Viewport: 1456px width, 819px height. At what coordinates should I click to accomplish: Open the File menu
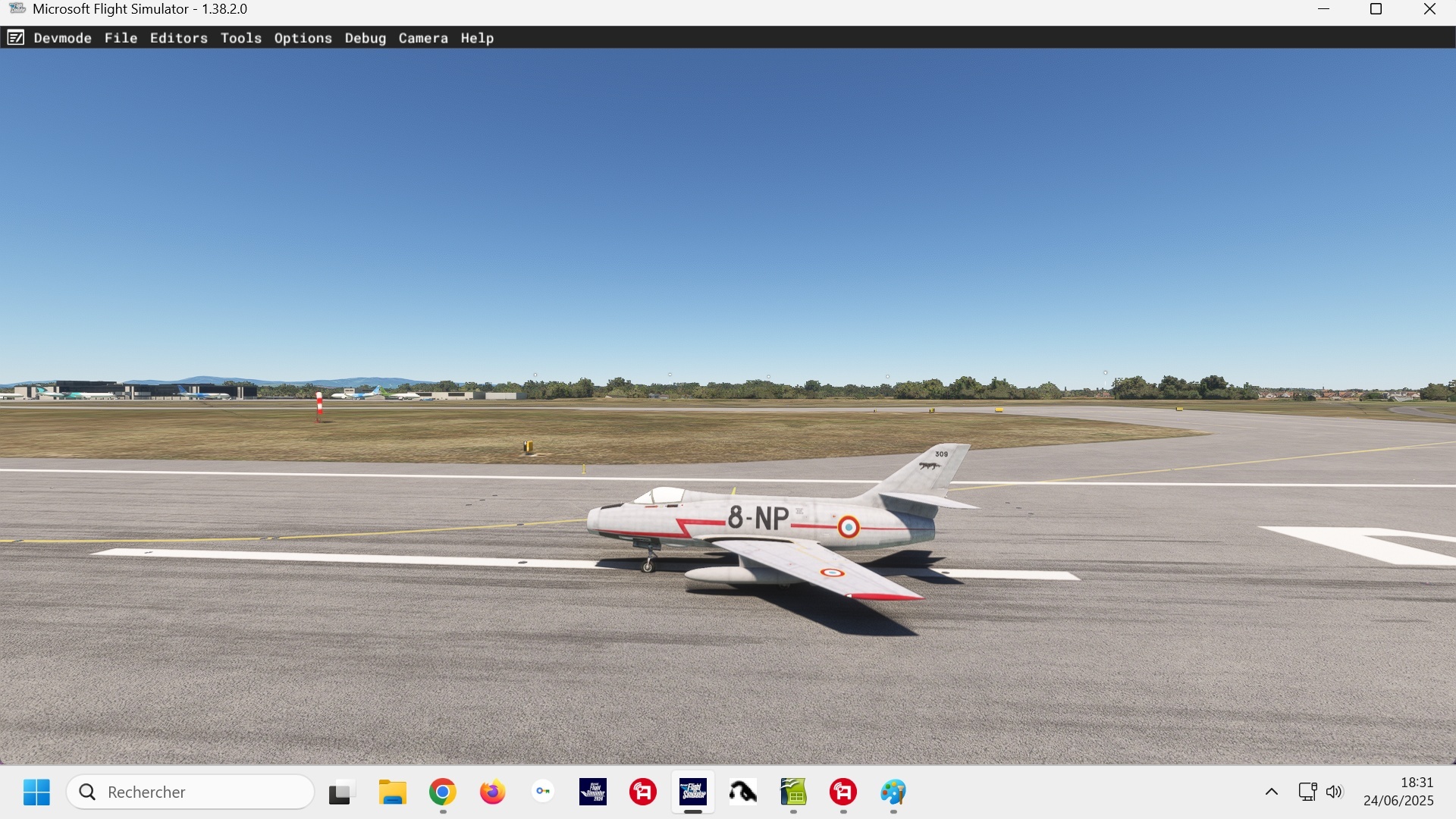point(121,38)
